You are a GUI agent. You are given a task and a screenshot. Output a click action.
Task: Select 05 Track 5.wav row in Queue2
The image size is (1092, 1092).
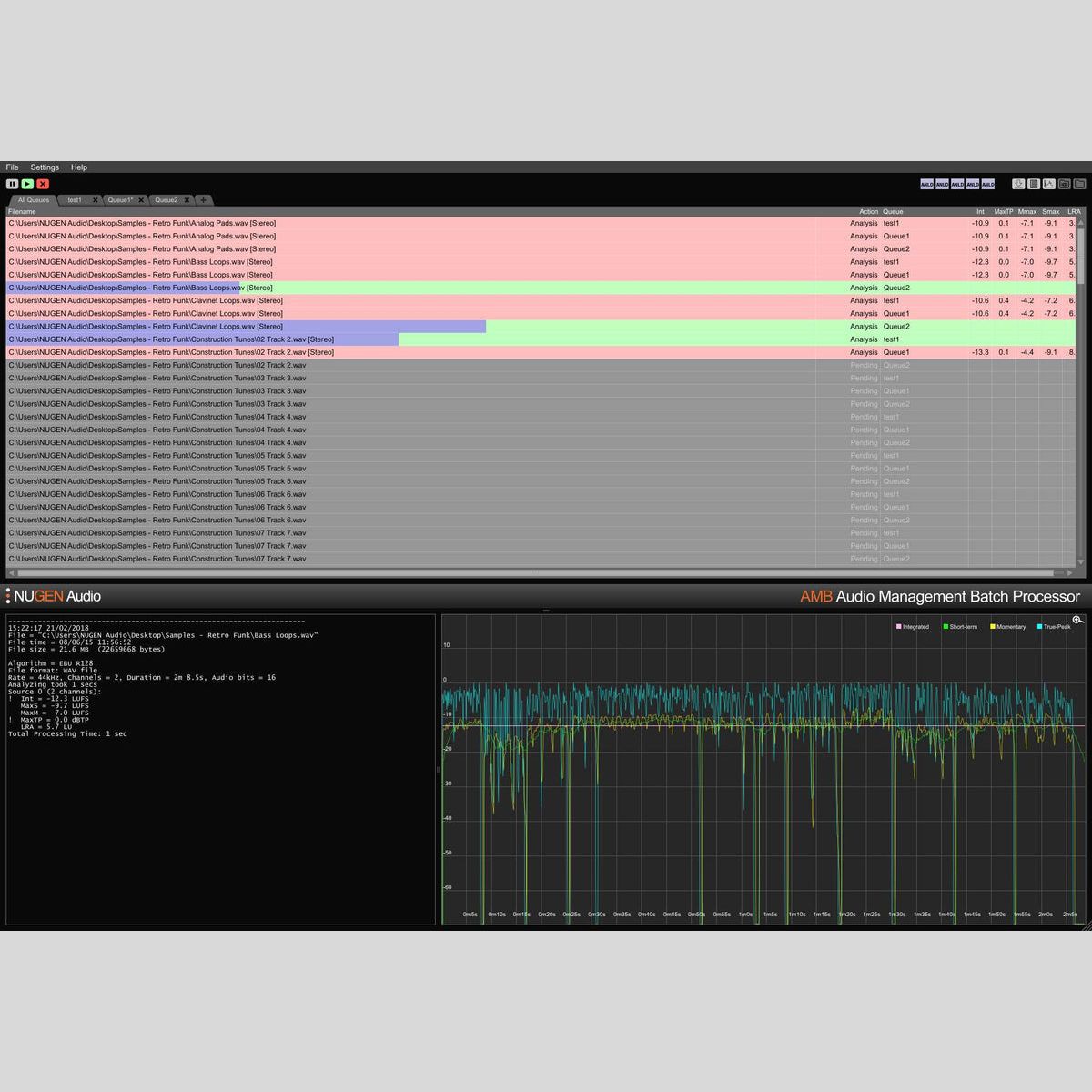pyautogui.click(x=541, y=481)
